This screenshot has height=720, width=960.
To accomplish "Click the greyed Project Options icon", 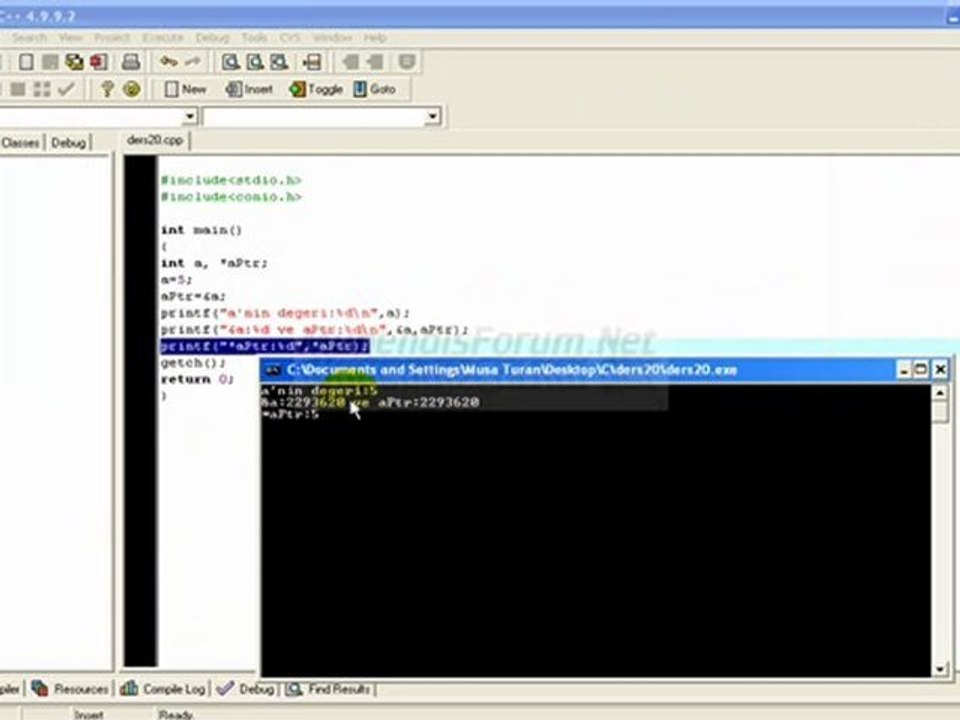I will 407,62.
